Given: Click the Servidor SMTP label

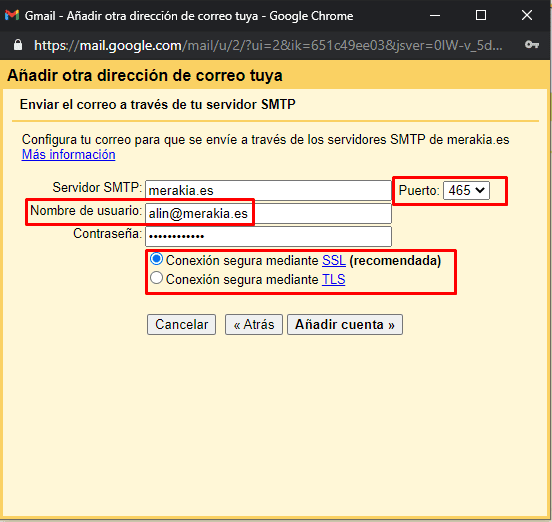Looking at the screenshot, I should click(97, 187).
